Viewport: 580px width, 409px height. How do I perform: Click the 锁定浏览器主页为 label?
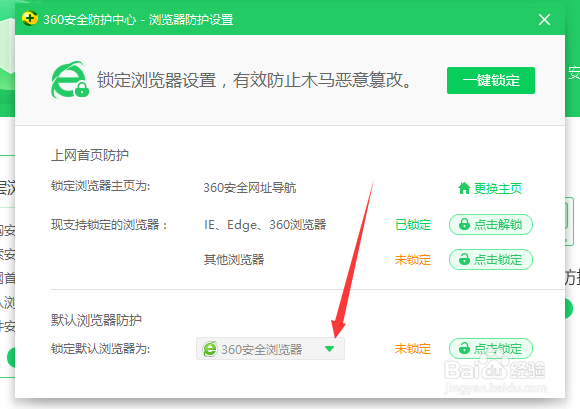coord(101,186)
